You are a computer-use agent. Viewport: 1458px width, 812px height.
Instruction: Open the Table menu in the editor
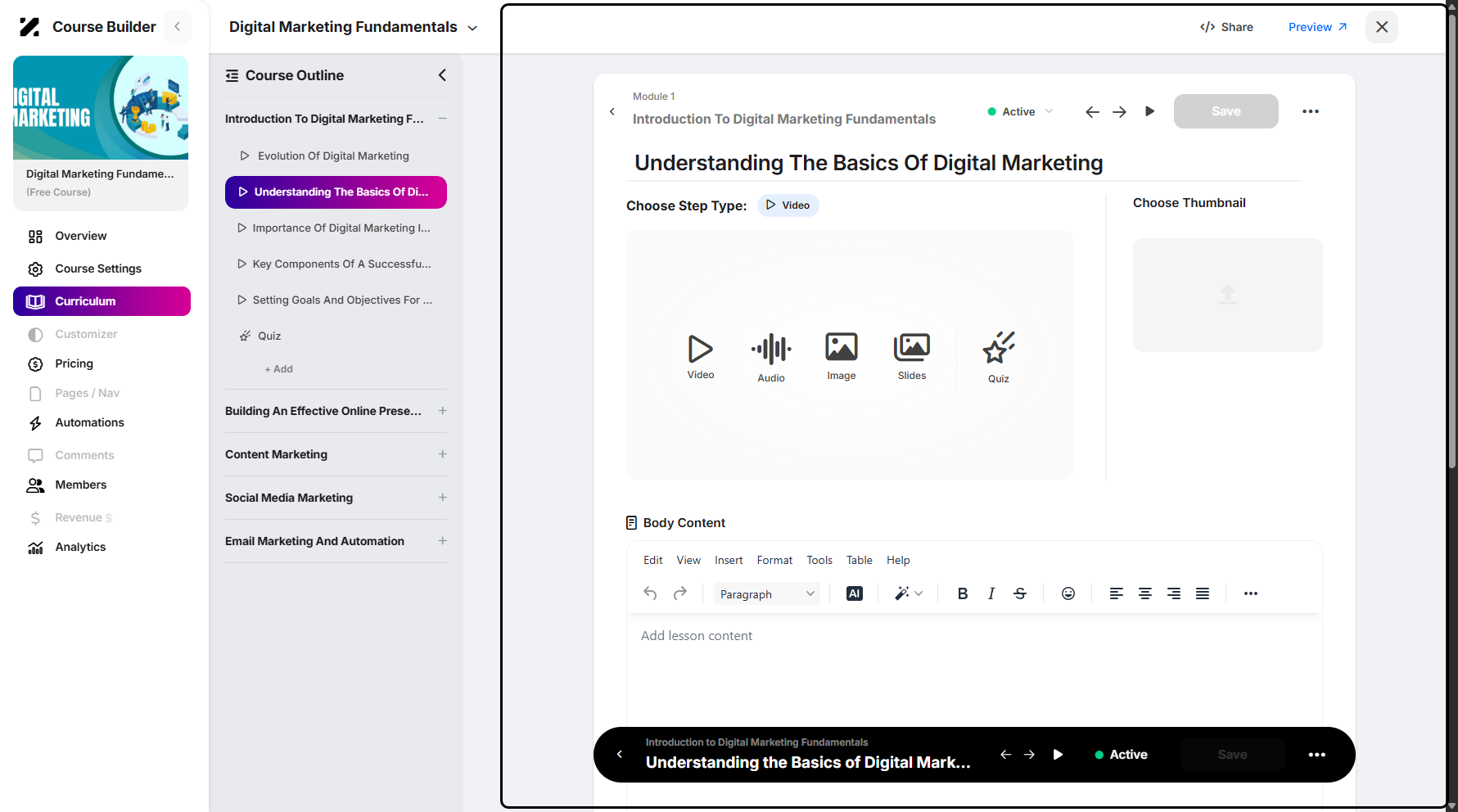[x=859, y=560]
